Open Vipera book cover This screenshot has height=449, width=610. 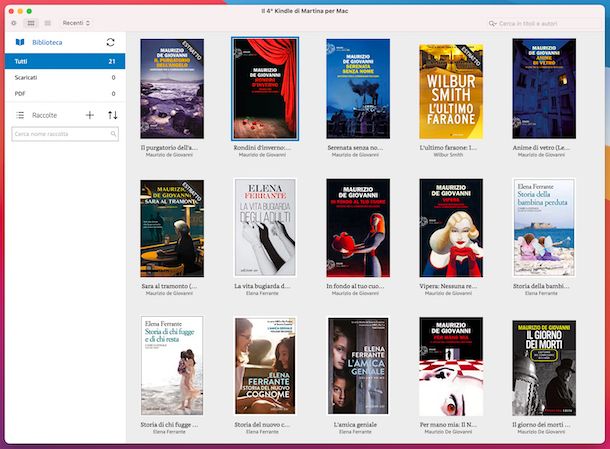tap(451, 228)
